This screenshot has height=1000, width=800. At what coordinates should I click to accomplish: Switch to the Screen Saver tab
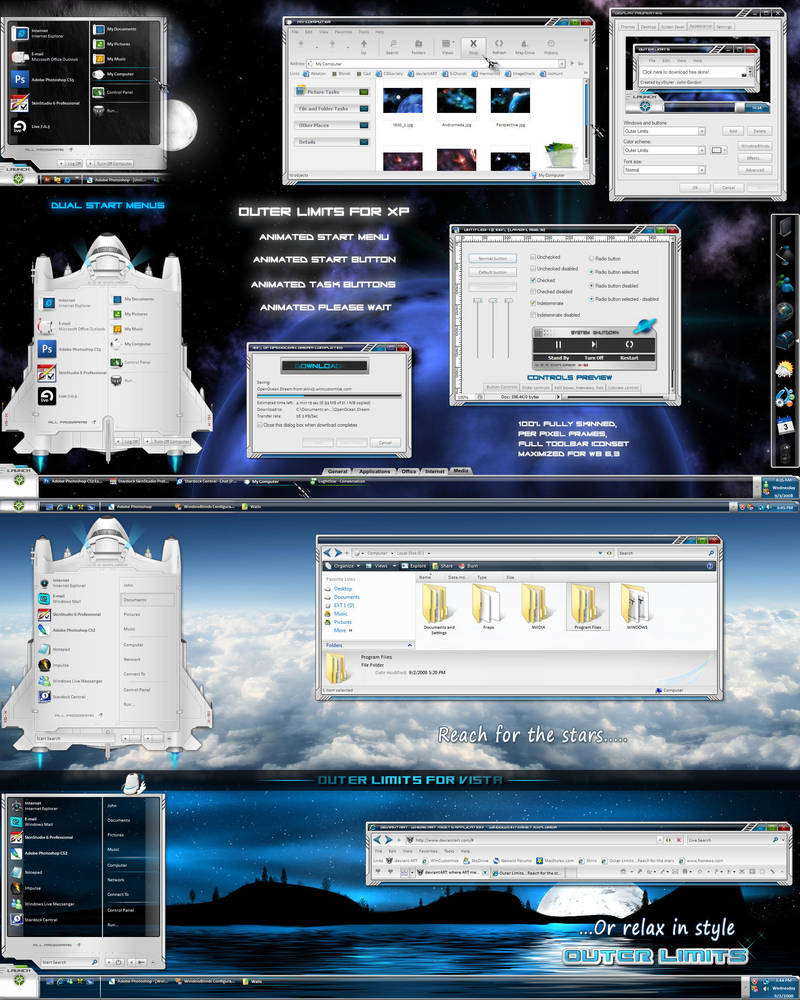672,27
